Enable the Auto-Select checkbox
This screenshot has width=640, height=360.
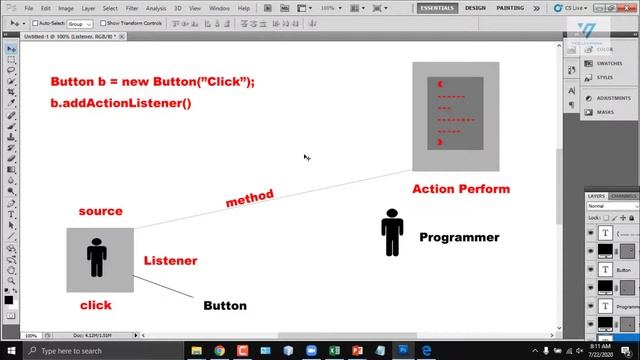tap(35, 23)
